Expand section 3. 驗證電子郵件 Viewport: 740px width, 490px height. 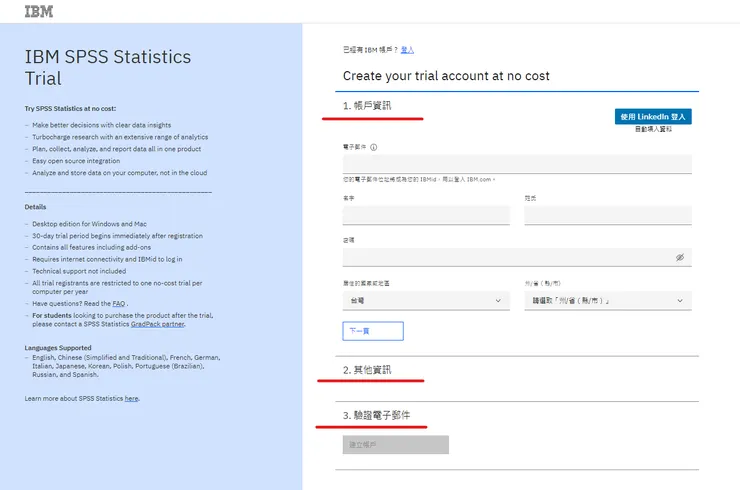[x=377, y=415]
